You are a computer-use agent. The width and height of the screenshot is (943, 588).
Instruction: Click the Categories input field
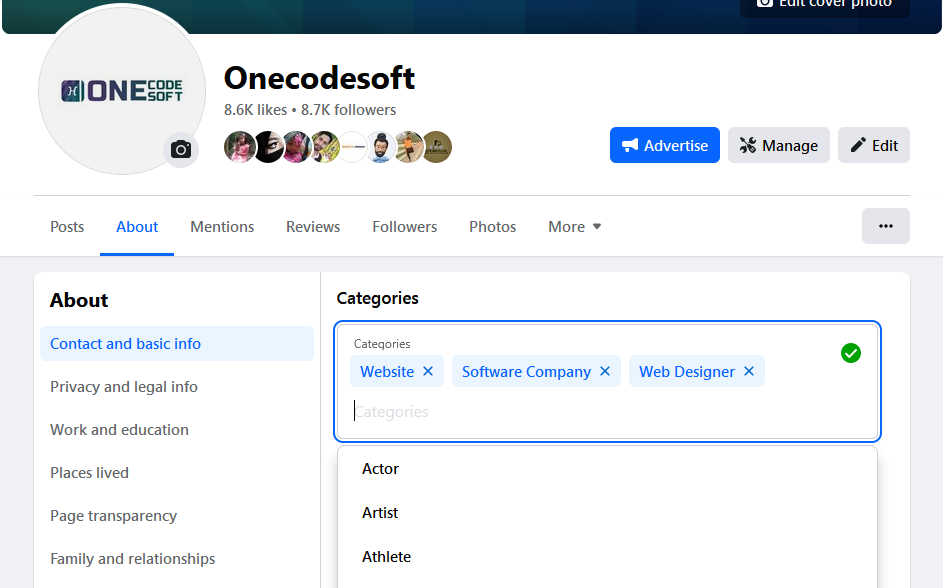[500, 411]
